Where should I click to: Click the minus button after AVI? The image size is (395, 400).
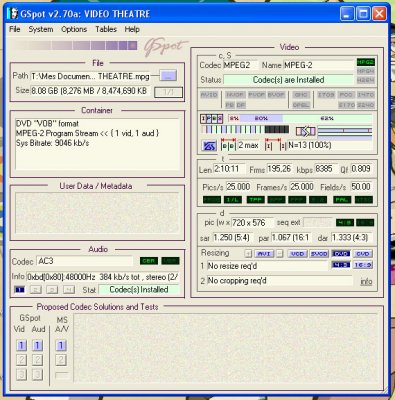pyautogui.click(x=280, y=254)
